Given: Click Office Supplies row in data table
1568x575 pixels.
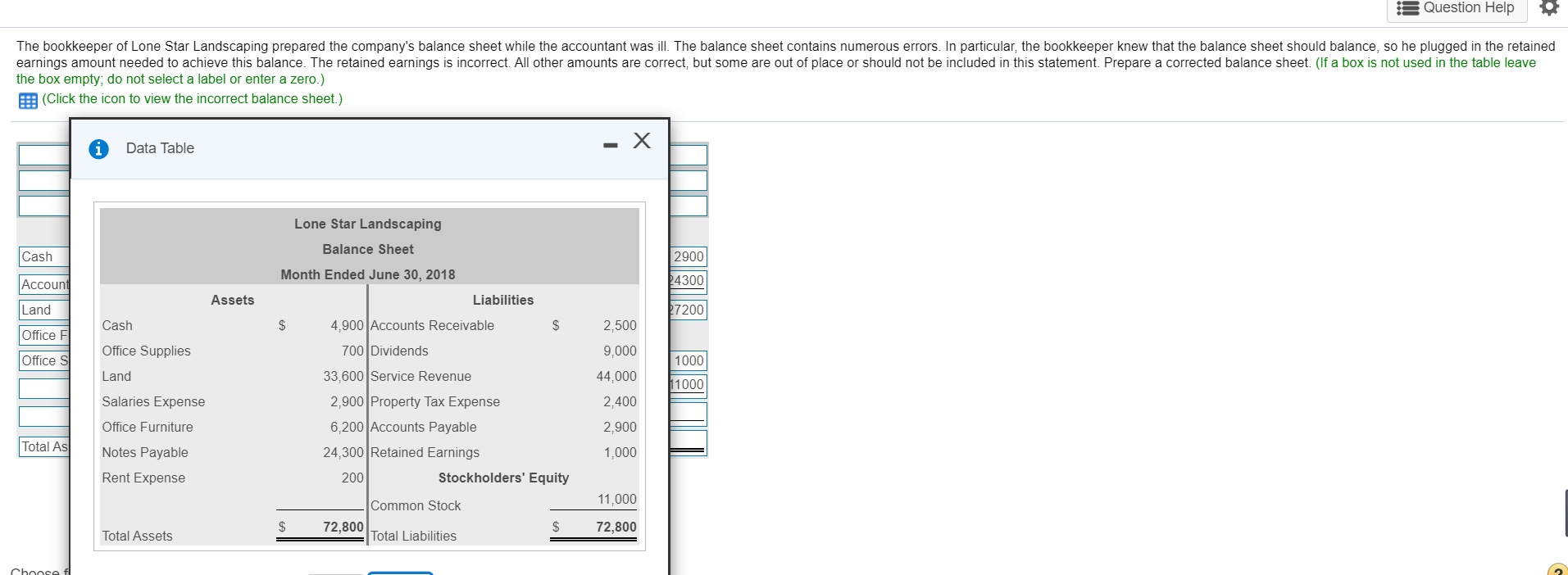Looking at the screenshot, I should click(233, 351).
